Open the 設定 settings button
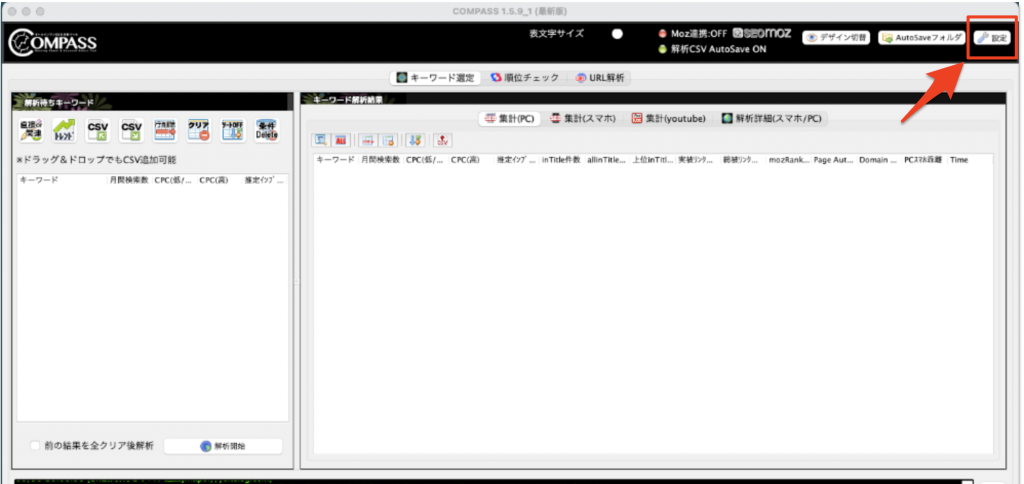Image resolution: width=1024 pixels, height=484 pixels. tap(992, 38)
